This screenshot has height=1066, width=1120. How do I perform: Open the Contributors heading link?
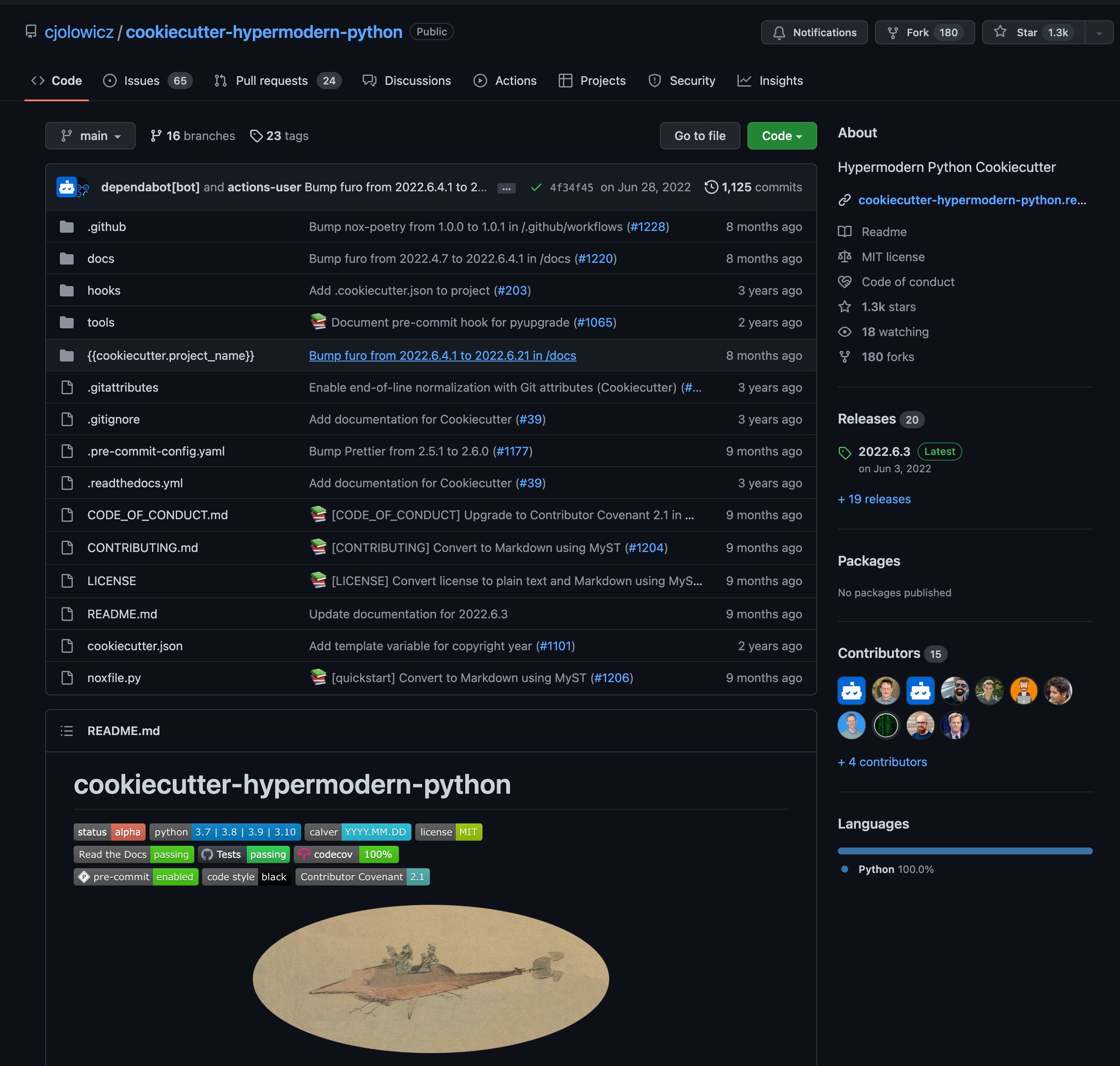[879, 654]
